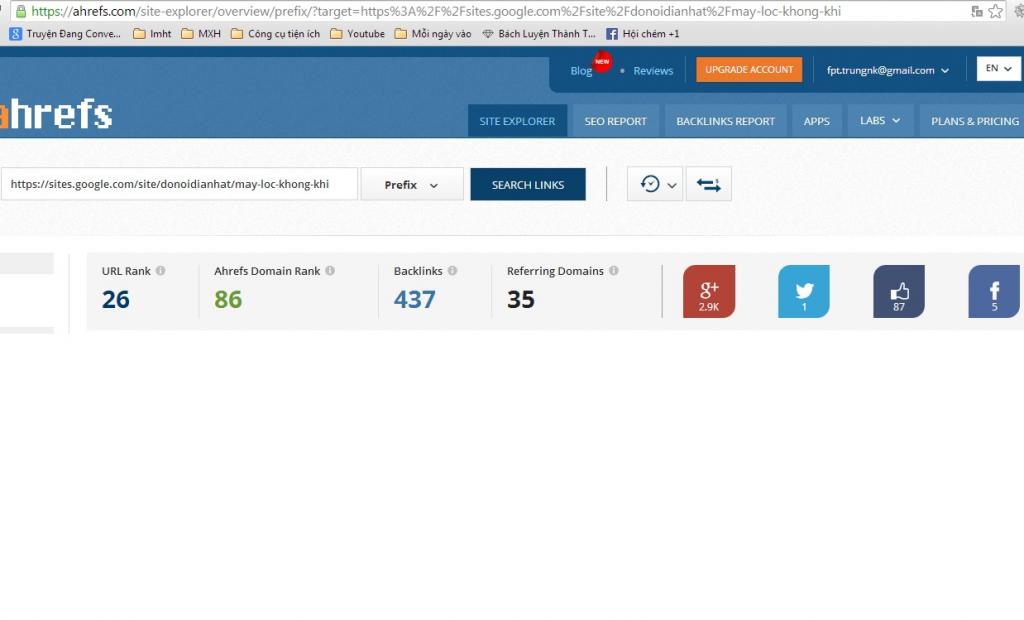Screen dimensions: 1024x620
Task: Open the account email dropdown
Action: pyautogui.click(x=888, y=70)
